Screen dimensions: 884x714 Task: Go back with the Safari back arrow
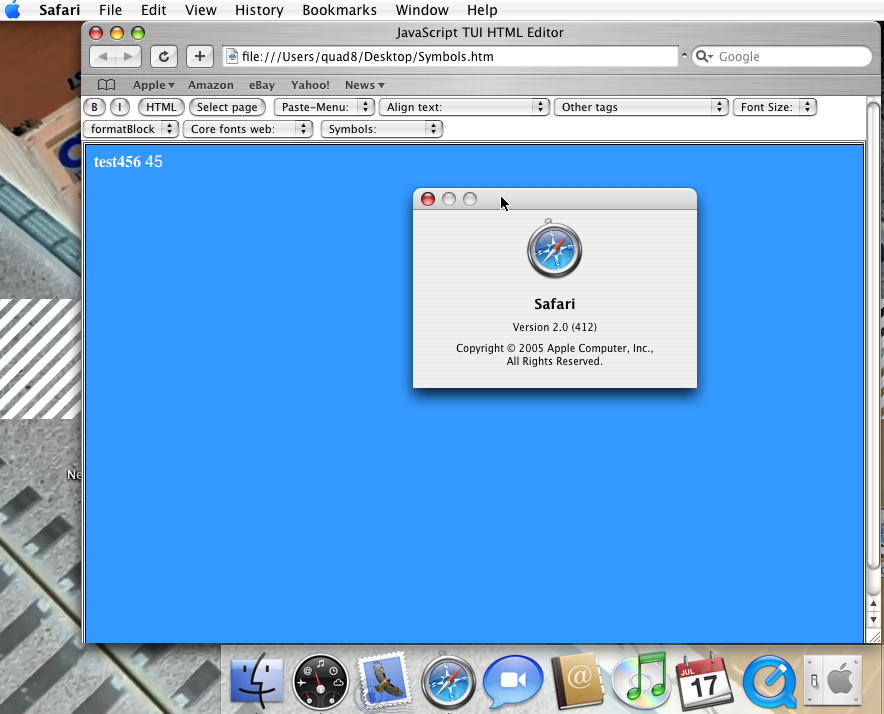103,56
